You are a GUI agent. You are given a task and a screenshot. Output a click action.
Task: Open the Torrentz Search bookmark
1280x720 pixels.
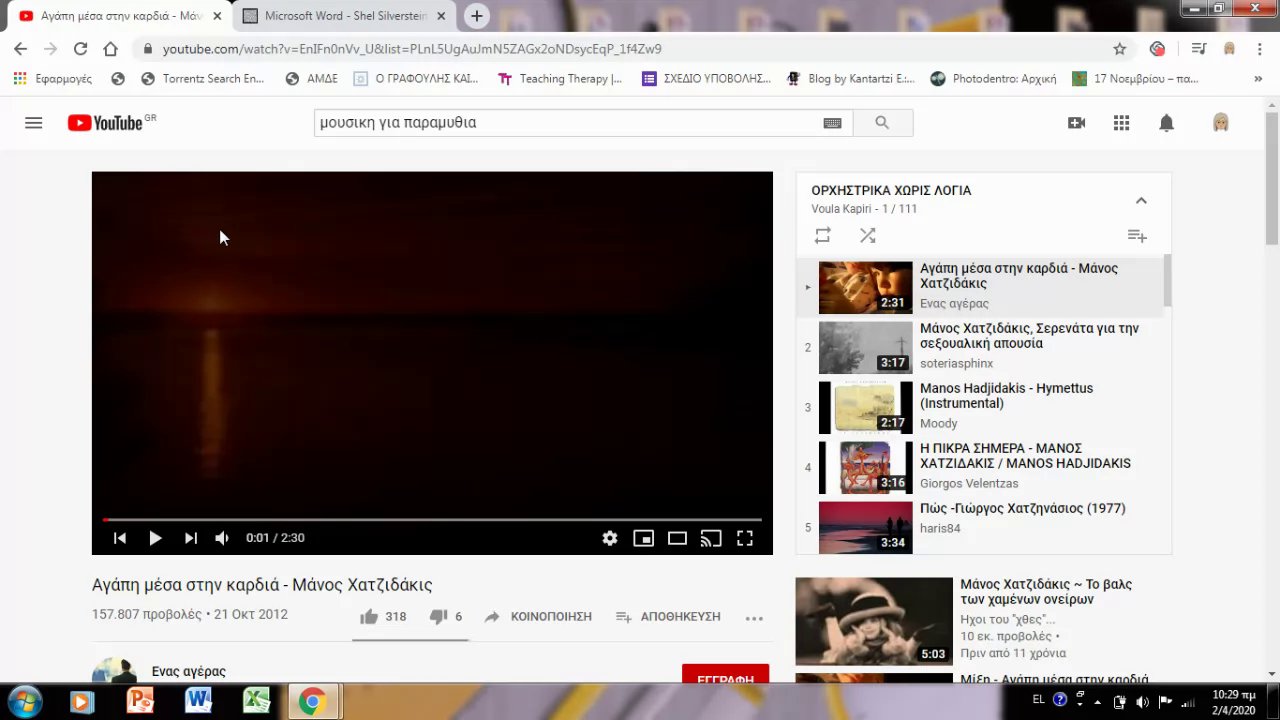[x=201, y=79]
